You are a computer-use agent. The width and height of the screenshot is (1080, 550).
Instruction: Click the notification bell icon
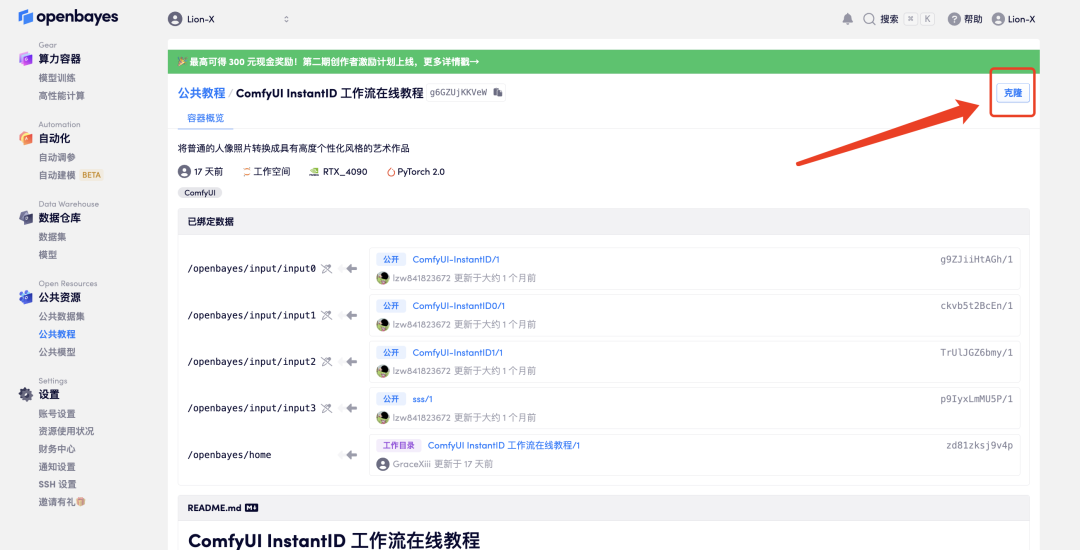pos(847,19)
